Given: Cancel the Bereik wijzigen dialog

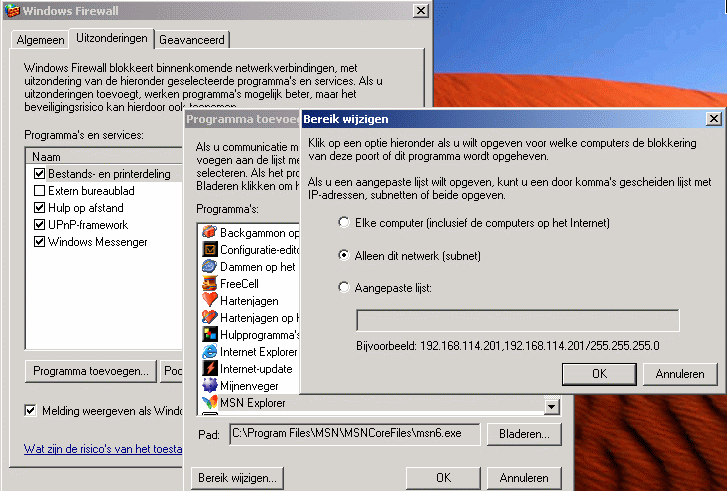Looking at the screenshot, I should (680, 374).
